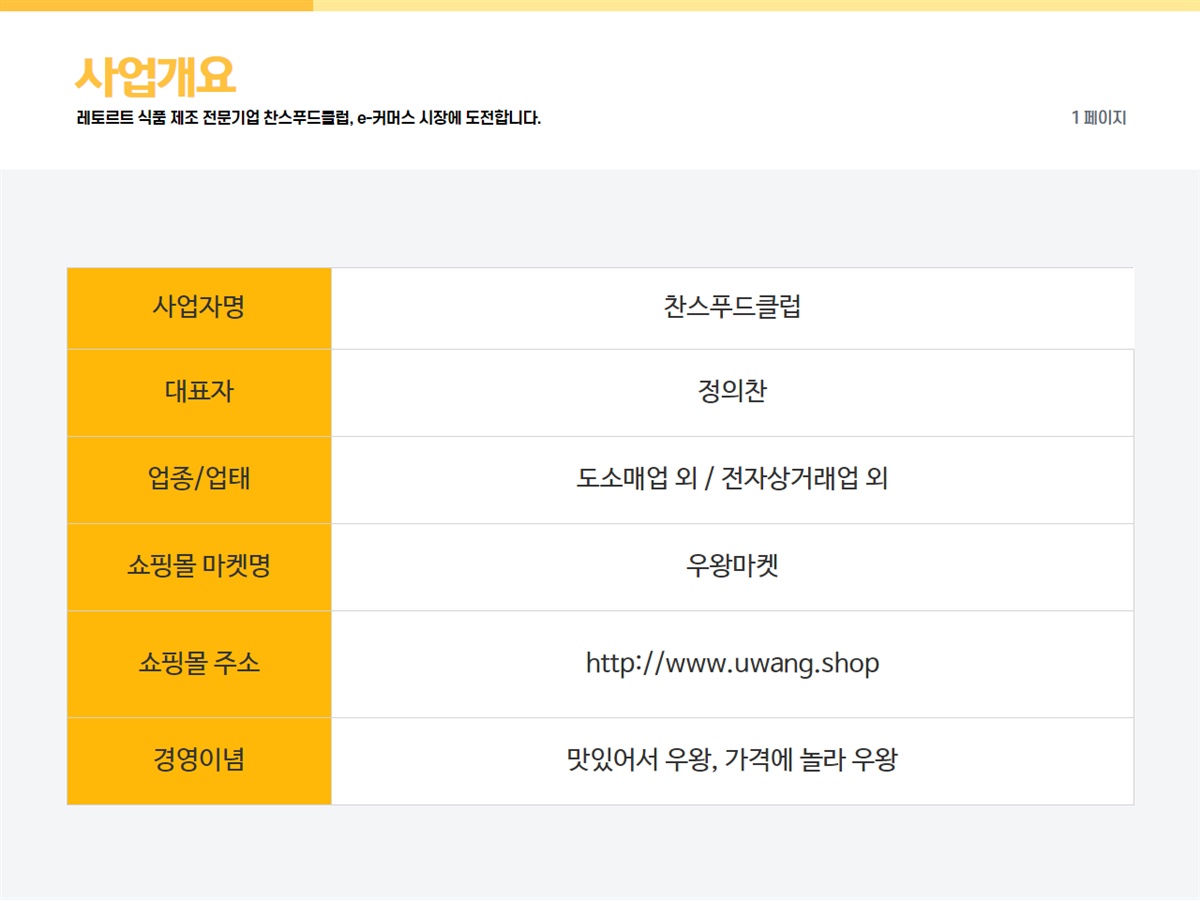Viewport: 1200px width, 900px height.
Task: Click the name 정의찬
Action: pos(732,391)
